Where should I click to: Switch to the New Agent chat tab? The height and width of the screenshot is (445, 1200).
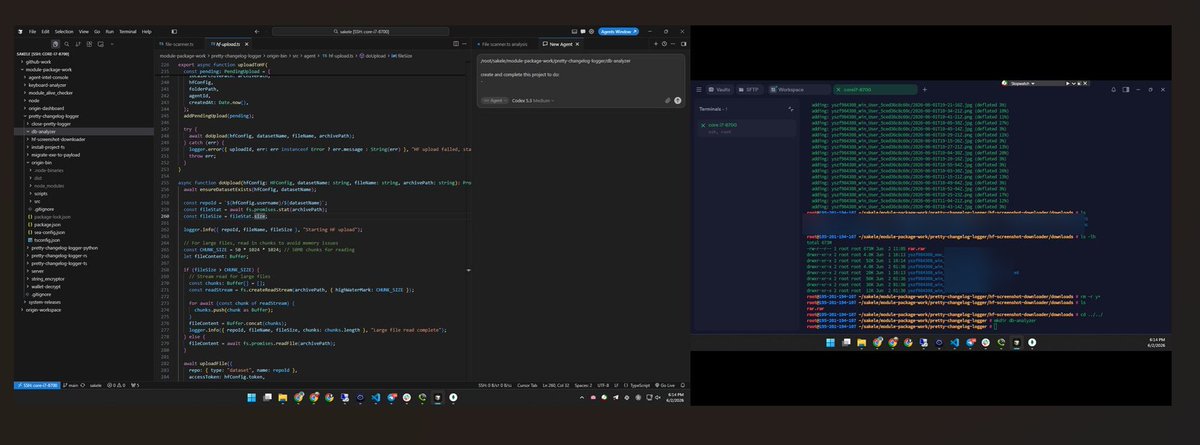pyautogui.click(x=561, y=44)
